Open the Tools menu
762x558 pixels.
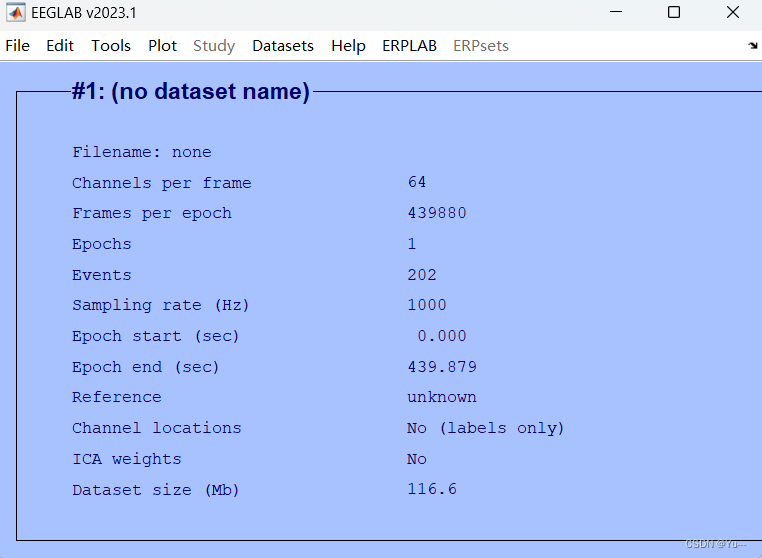111,46
